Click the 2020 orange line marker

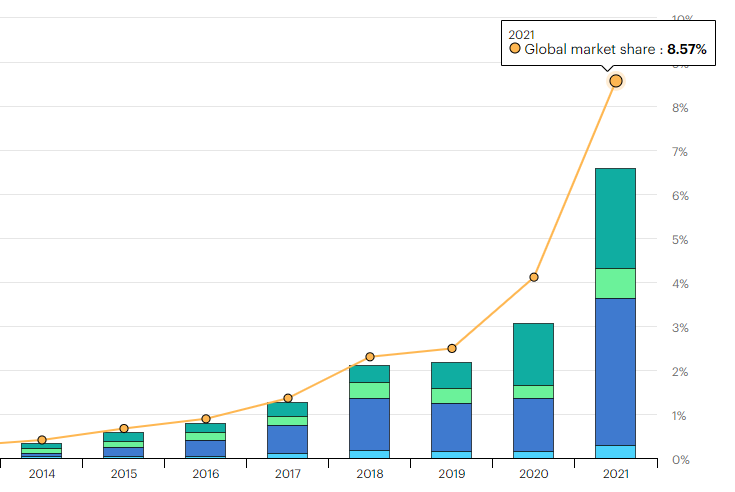[x=534, y=277]
